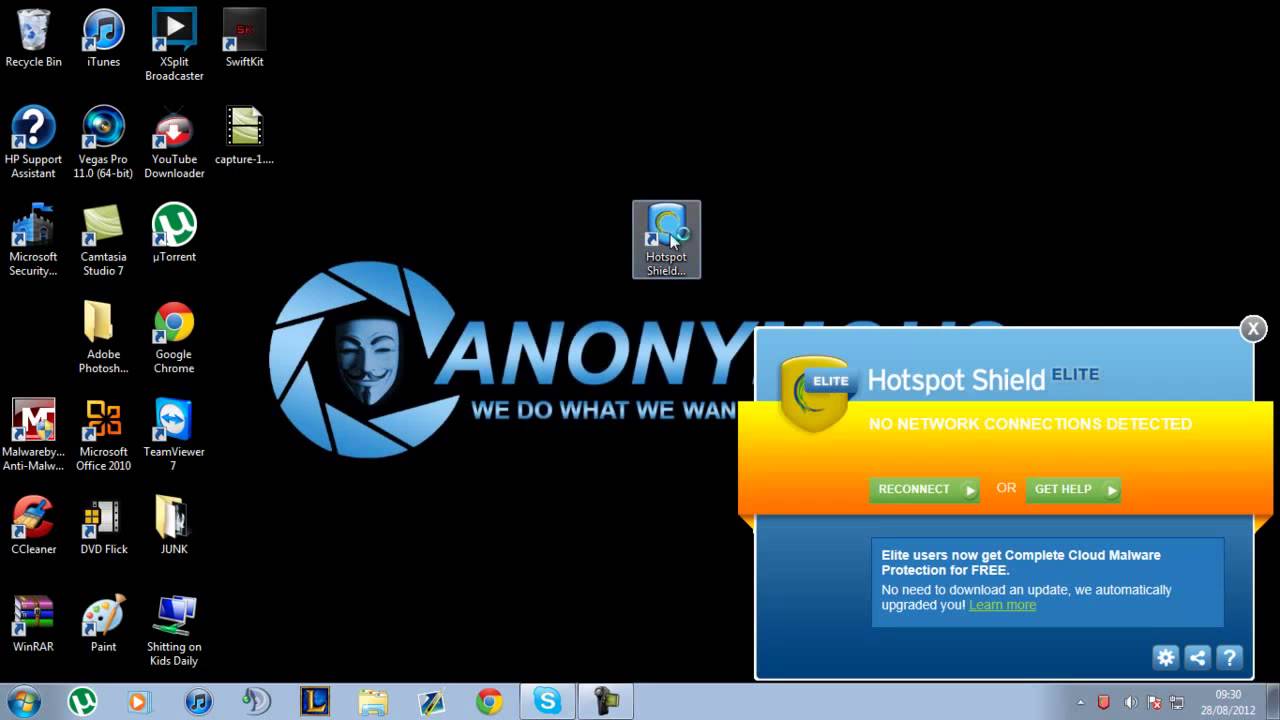Open the volume speaker tray icon
Viewport: 1280px width, 720px height.
(x=1130, y=703)
